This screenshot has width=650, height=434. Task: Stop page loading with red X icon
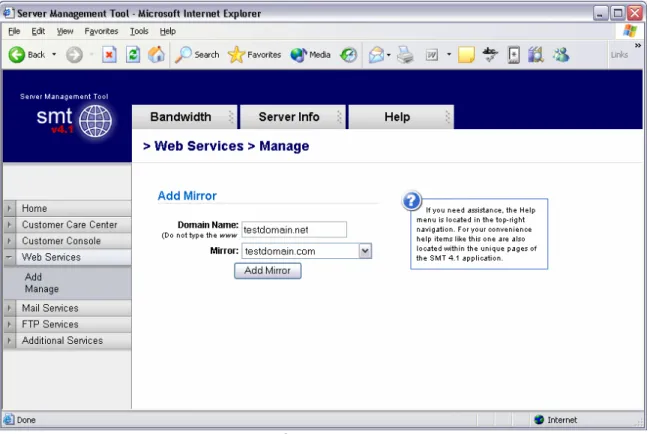click(109, 55)
